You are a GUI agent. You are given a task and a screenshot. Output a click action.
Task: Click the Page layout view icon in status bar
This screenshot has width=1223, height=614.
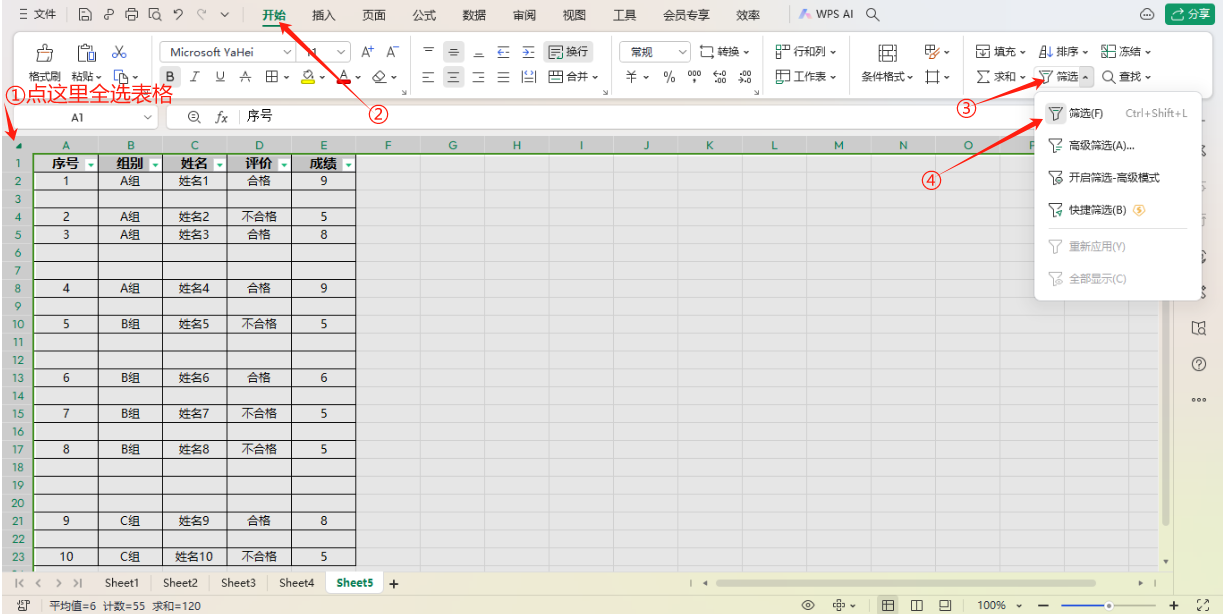pos(917,605)
